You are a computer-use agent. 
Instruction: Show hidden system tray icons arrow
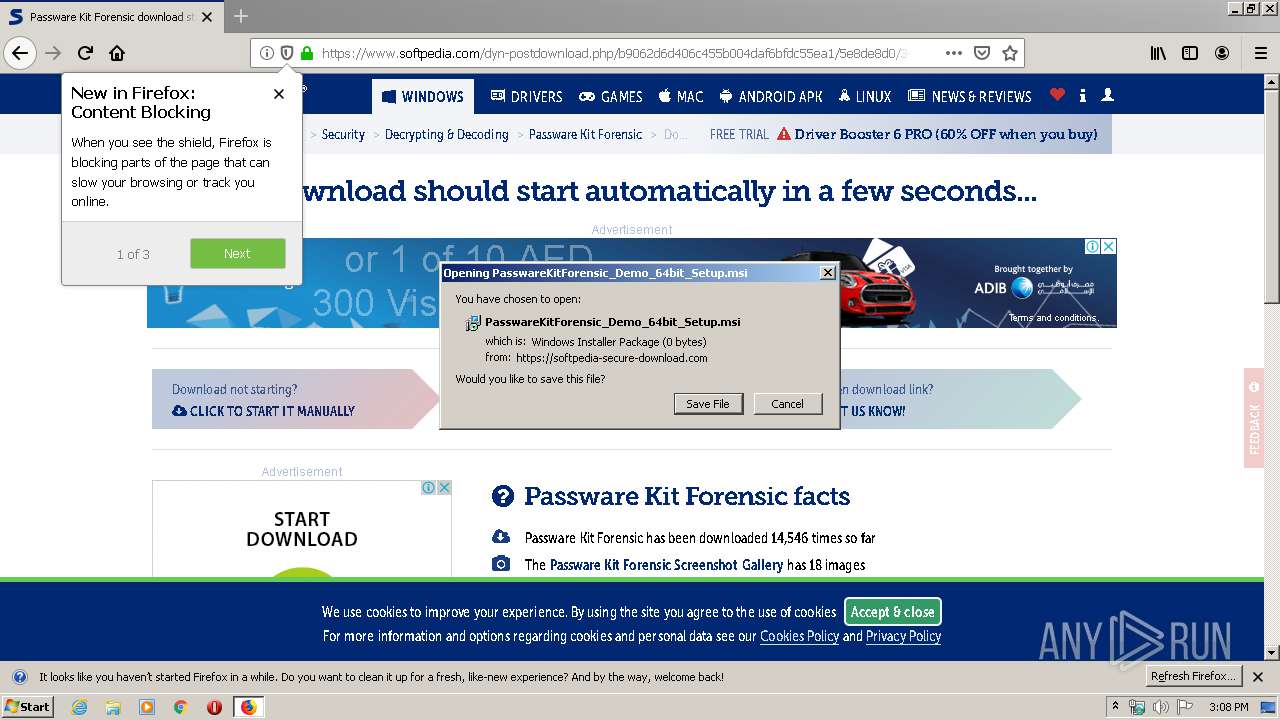click(1115, 707)
